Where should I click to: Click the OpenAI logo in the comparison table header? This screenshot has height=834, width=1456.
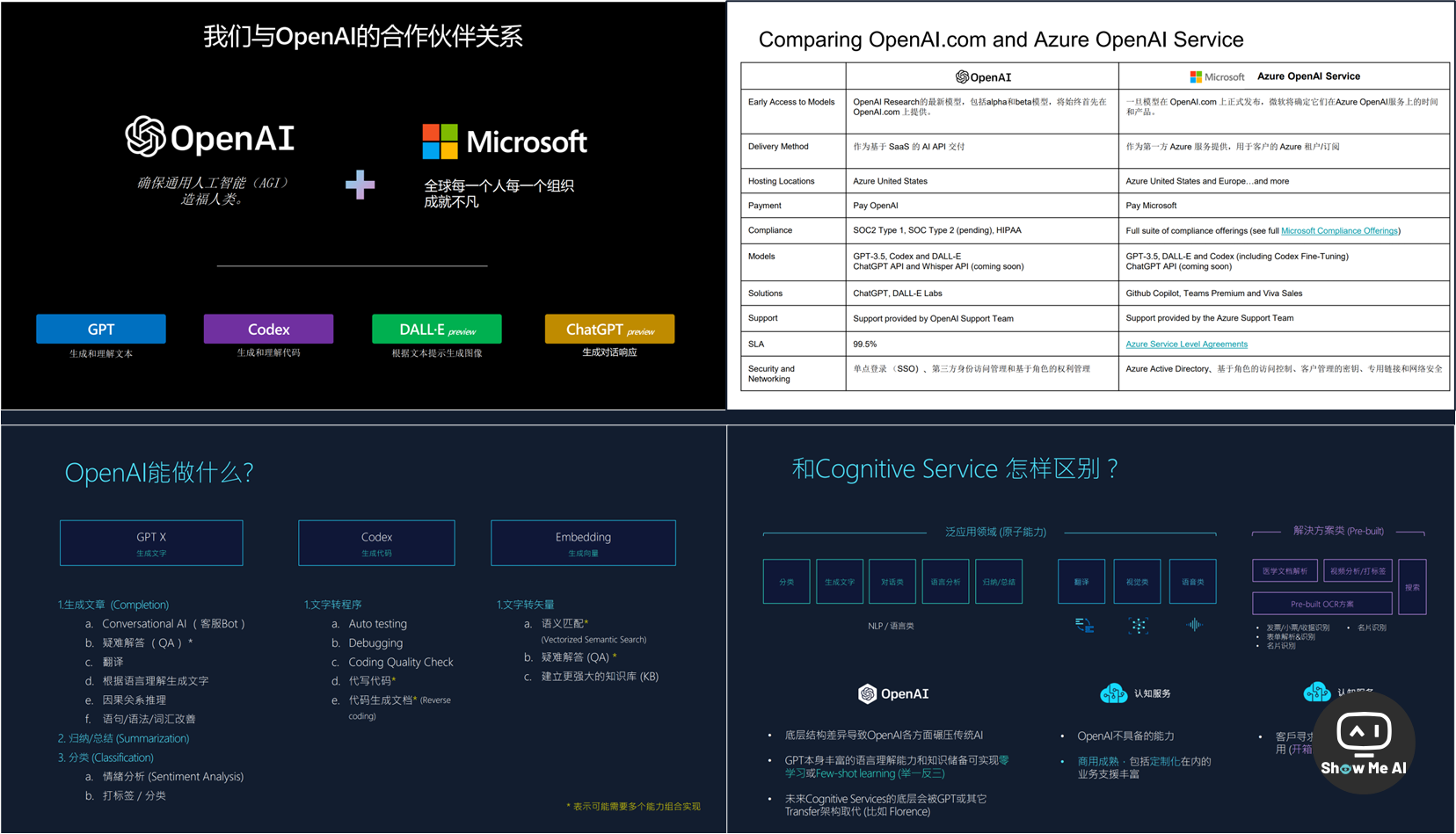coord(983,77)
